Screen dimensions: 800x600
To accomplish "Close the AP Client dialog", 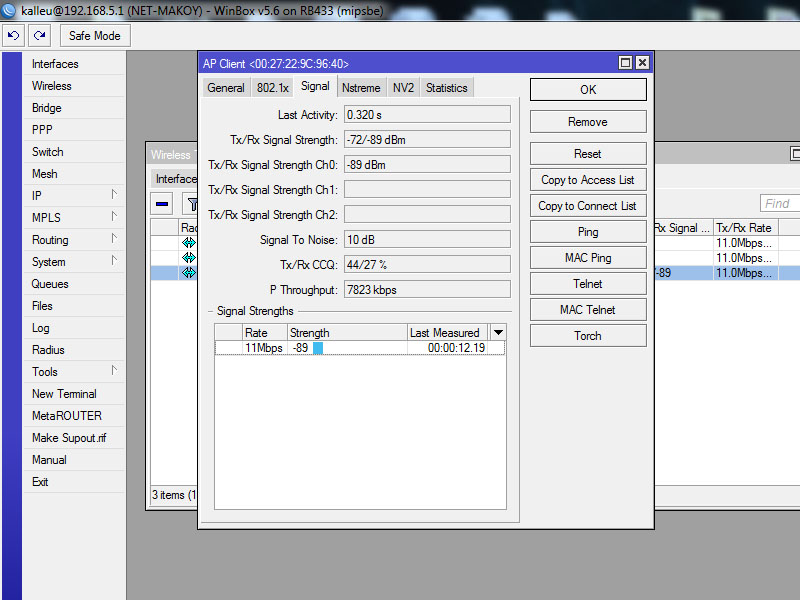I will click(642, 63).
